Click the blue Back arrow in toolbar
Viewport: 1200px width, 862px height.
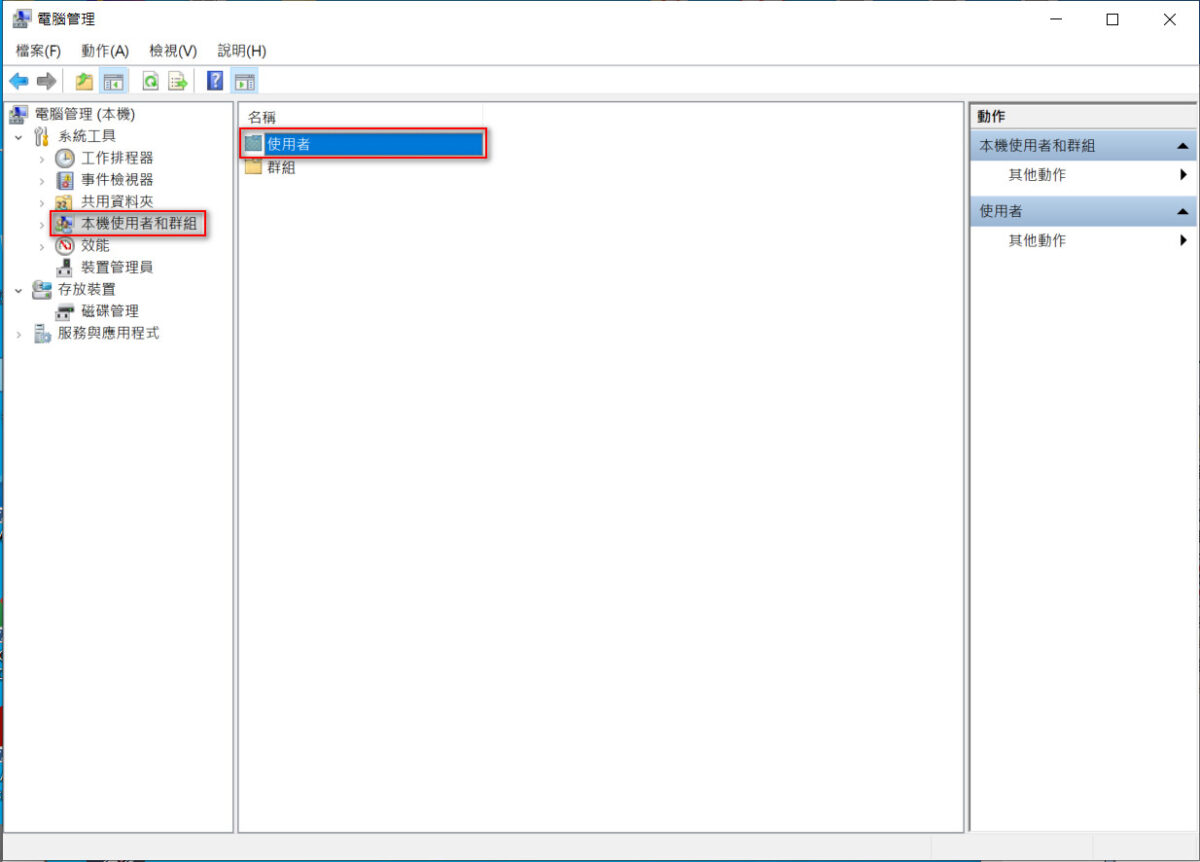click(x=18, y=81)
